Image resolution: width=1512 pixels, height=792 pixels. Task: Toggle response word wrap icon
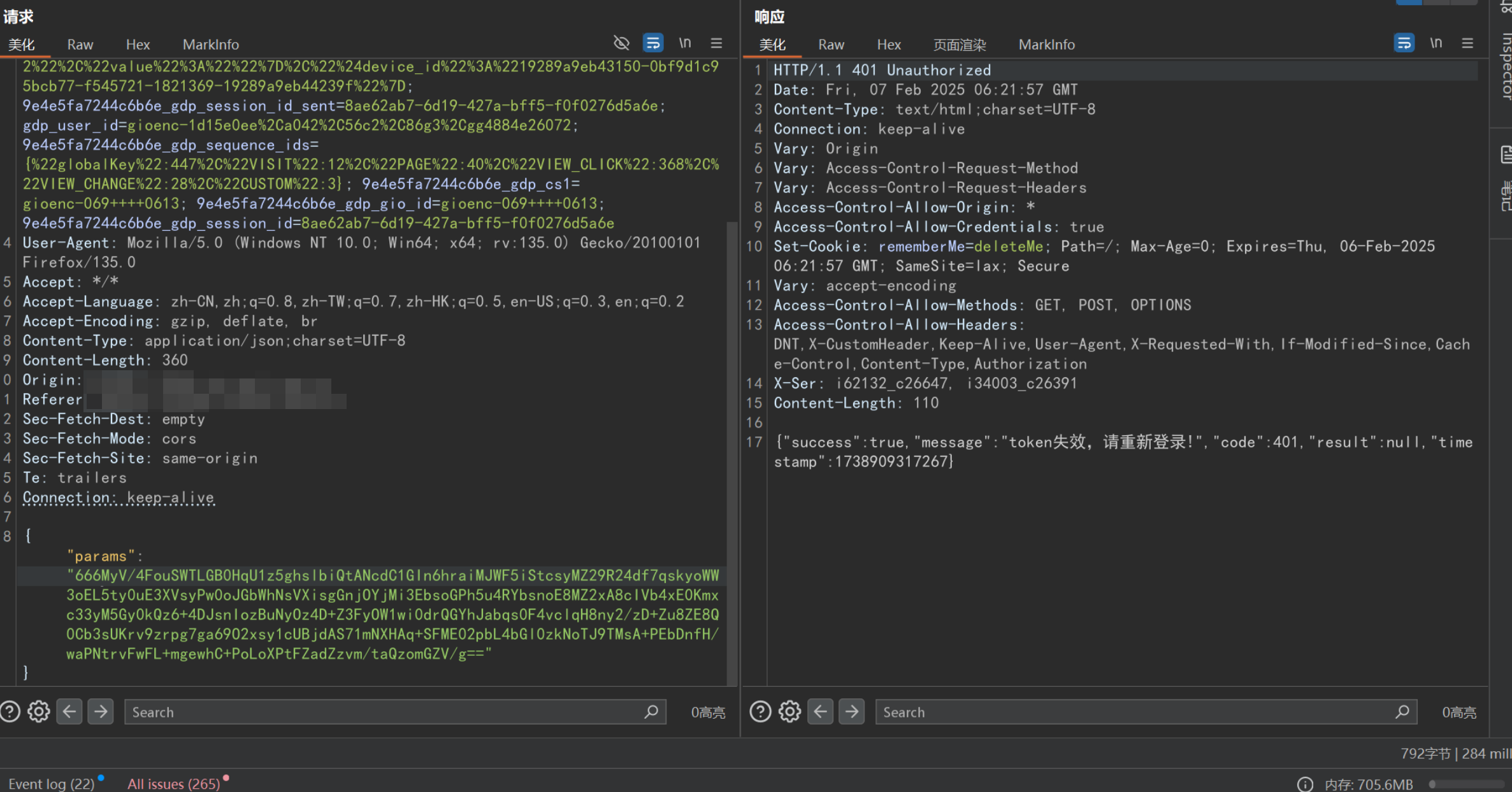coord(1404,43)
